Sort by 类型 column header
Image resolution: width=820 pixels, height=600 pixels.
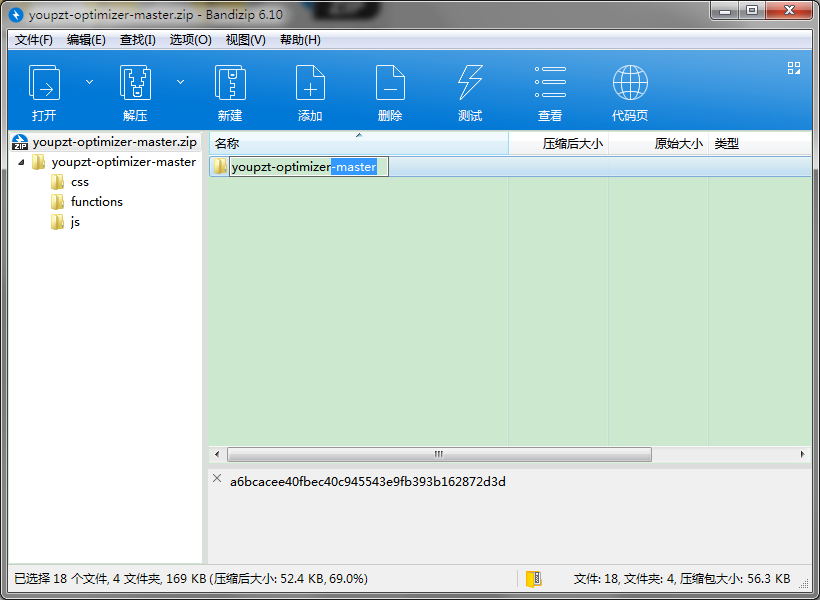(760, 143)
